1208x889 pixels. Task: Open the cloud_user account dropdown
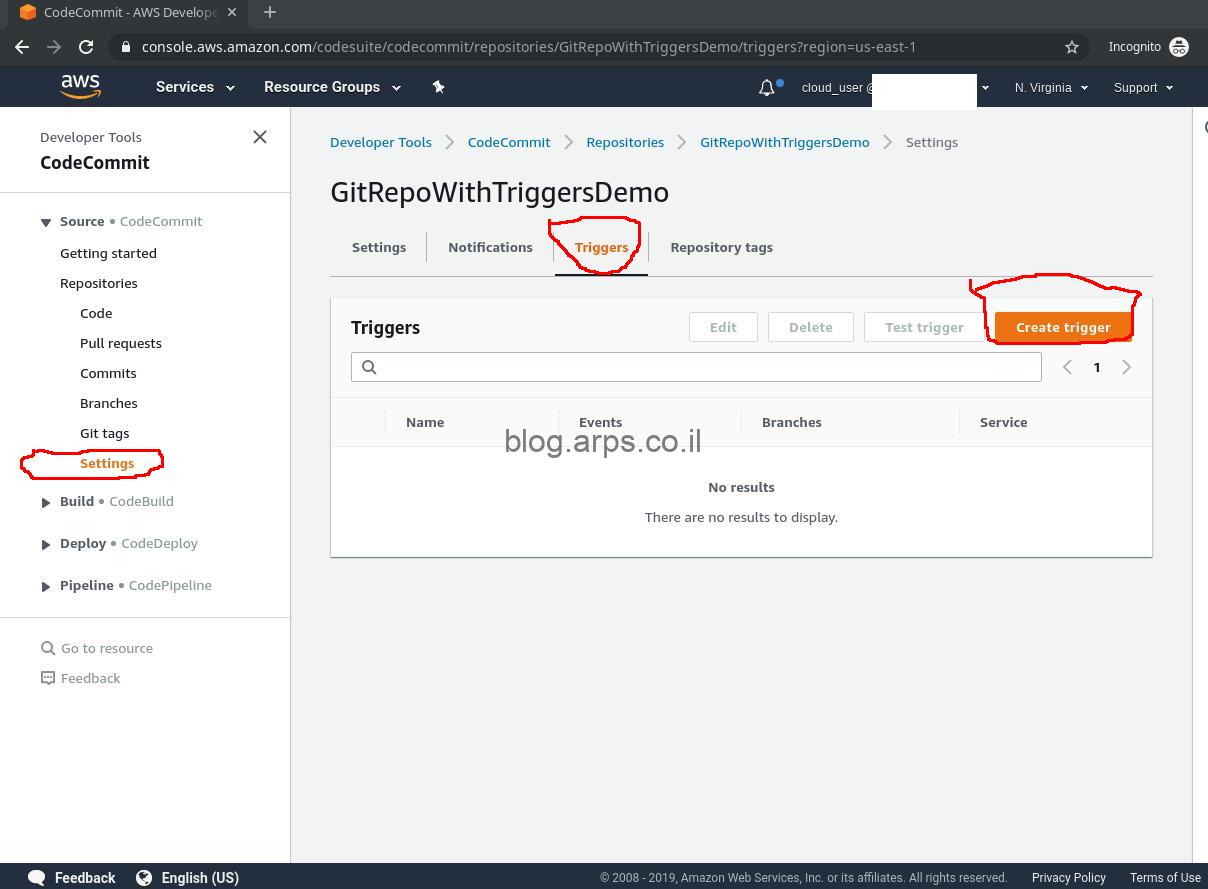pyautogui.click(x=895, y=88)
